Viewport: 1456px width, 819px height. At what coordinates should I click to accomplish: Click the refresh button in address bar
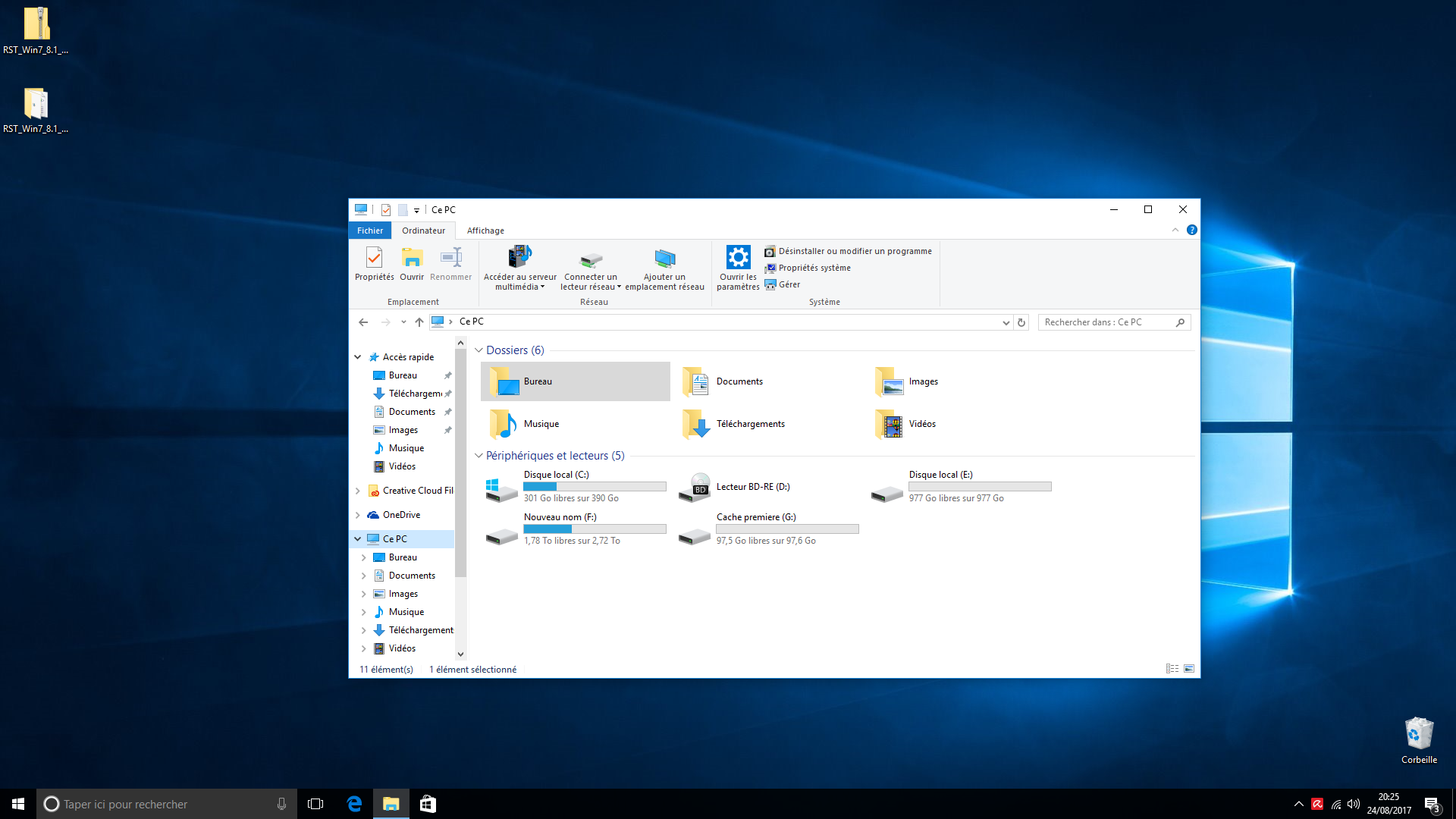1021,322
